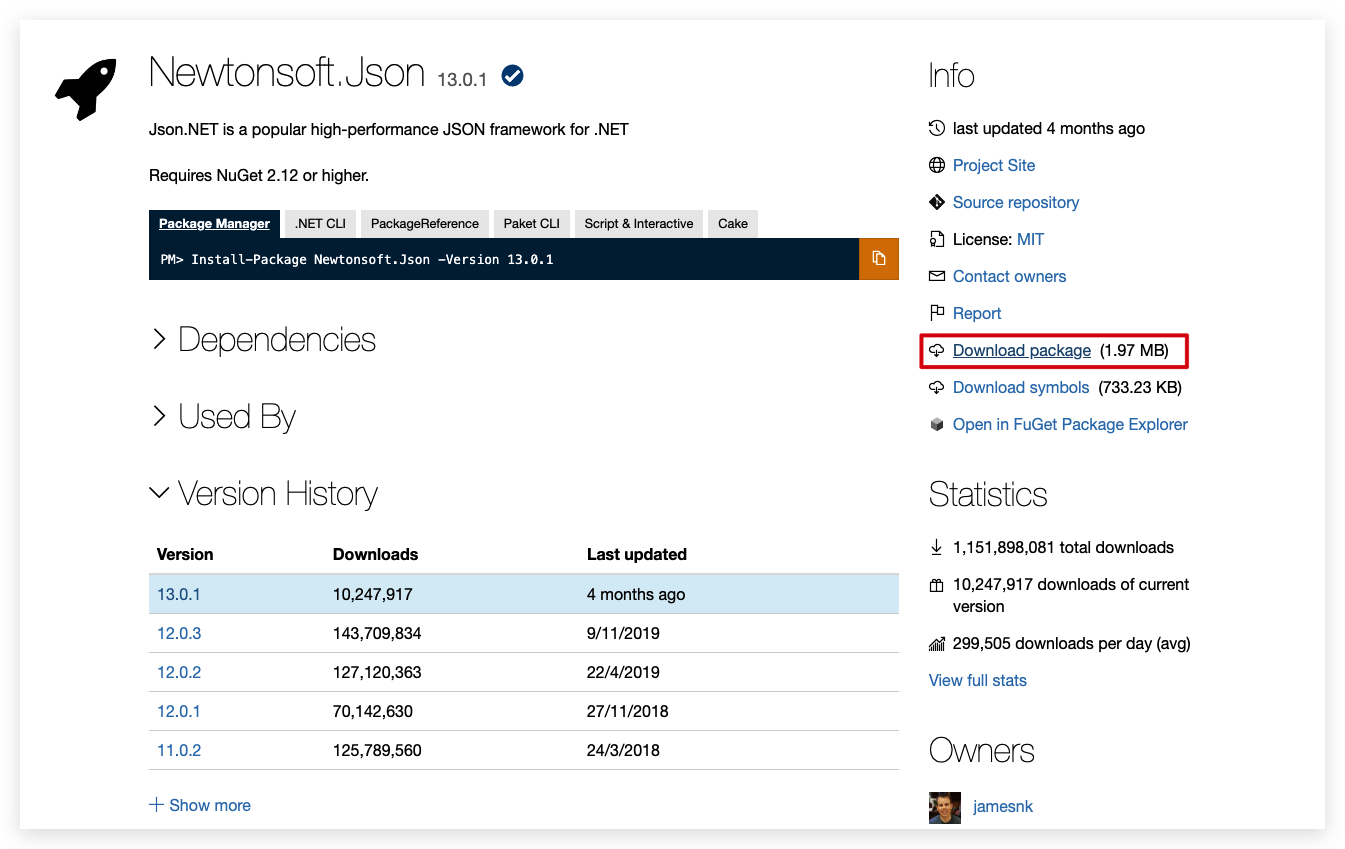This screenshot has height=849, width=1345.
Task: Click the 125,789,560 downloads cell
Action: [377, 750]
